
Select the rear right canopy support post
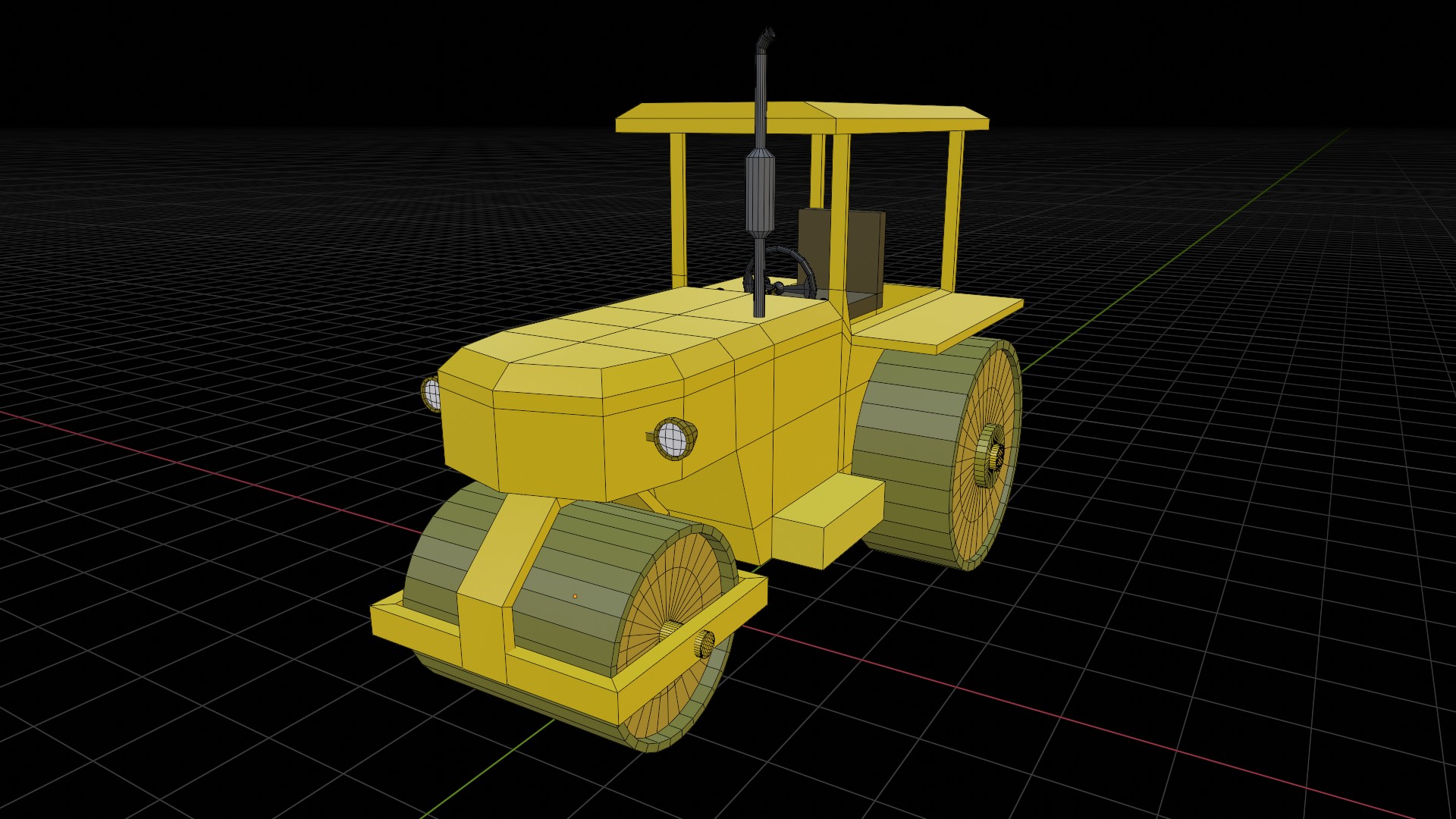click(x=953, y=211)
